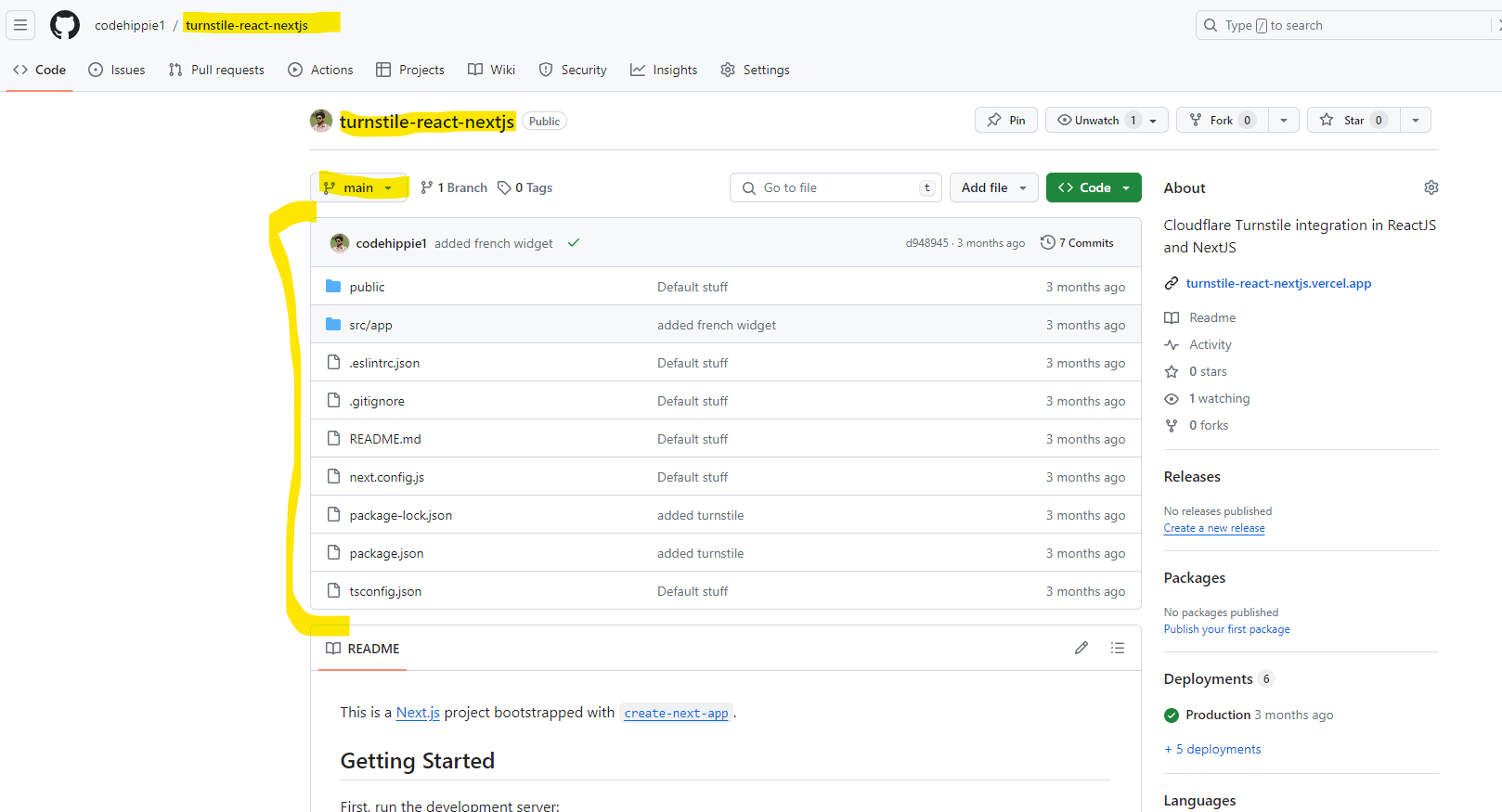View the 1 Branch link

[454, 187]
